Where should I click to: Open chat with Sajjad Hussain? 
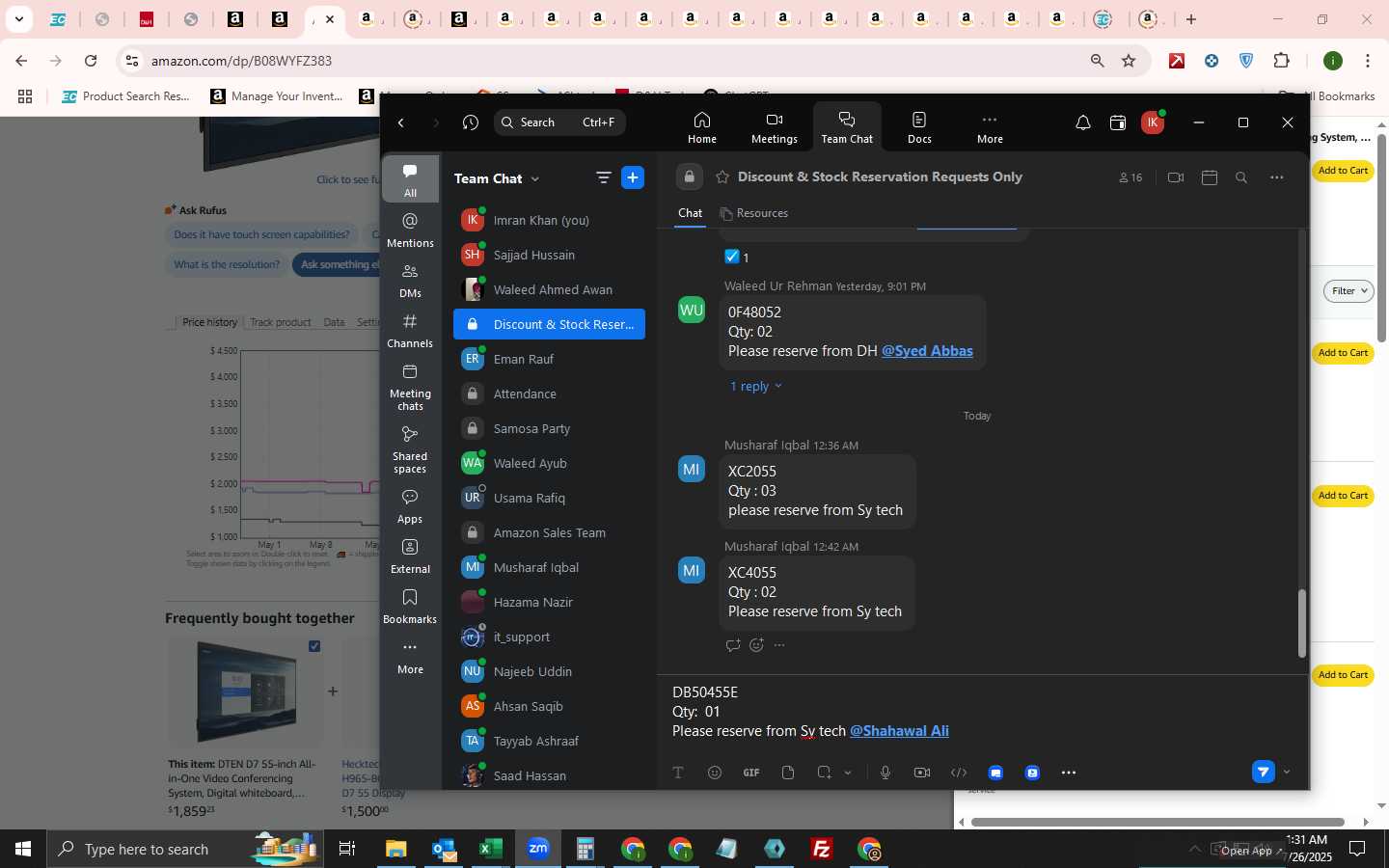click(549, 255)
